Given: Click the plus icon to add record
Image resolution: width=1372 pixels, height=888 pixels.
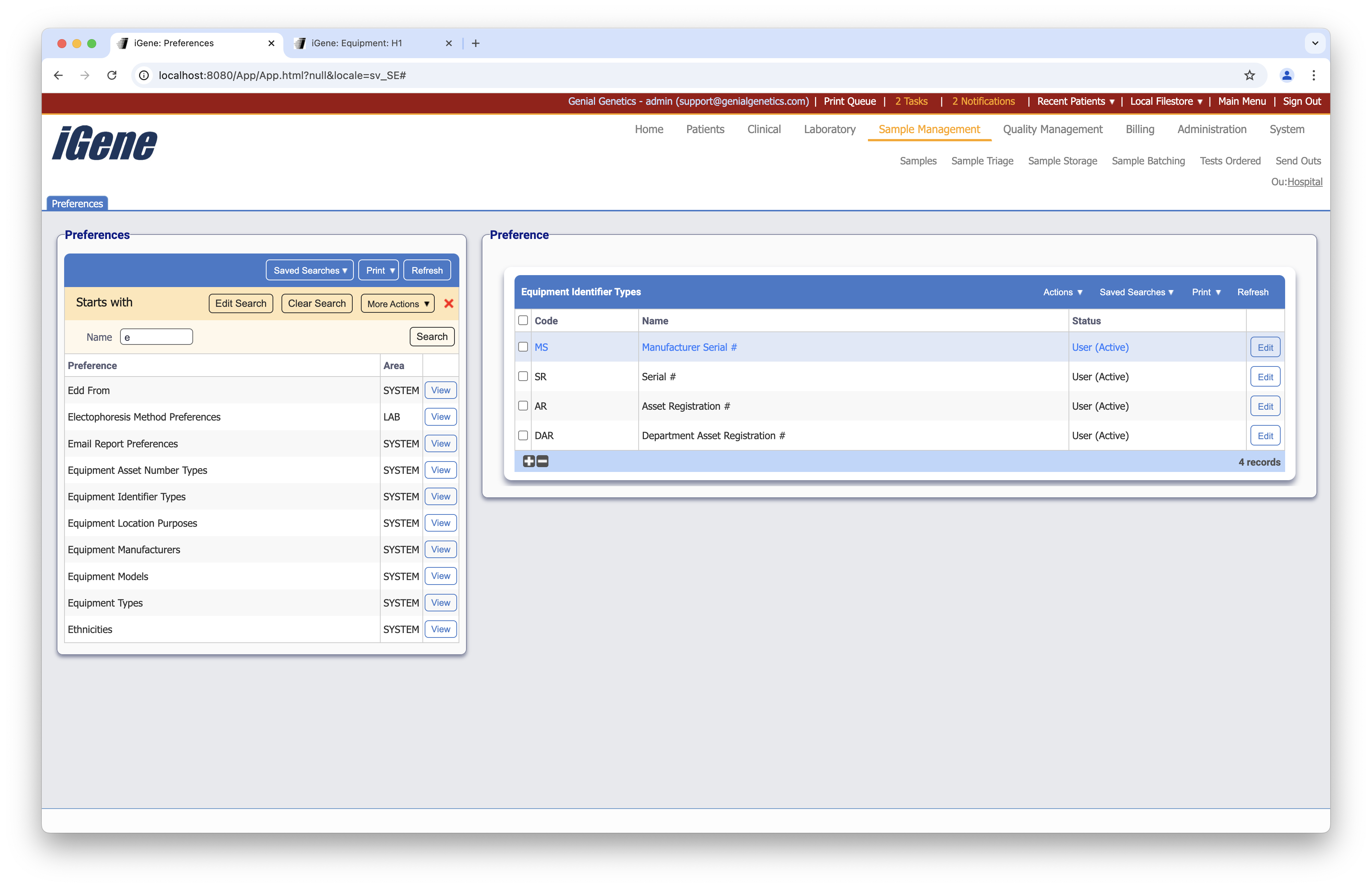Looking at the screenshot, I should click(529, 461).
